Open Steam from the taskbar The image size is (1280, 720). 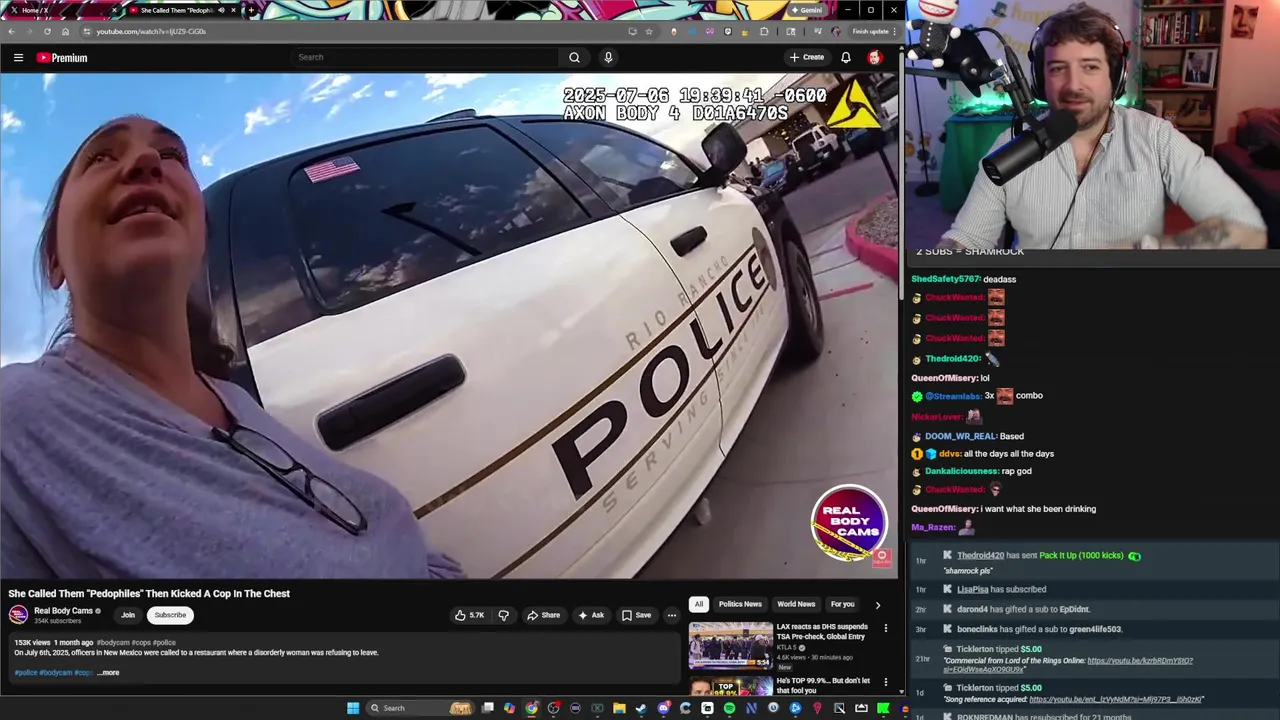(641, 708)
